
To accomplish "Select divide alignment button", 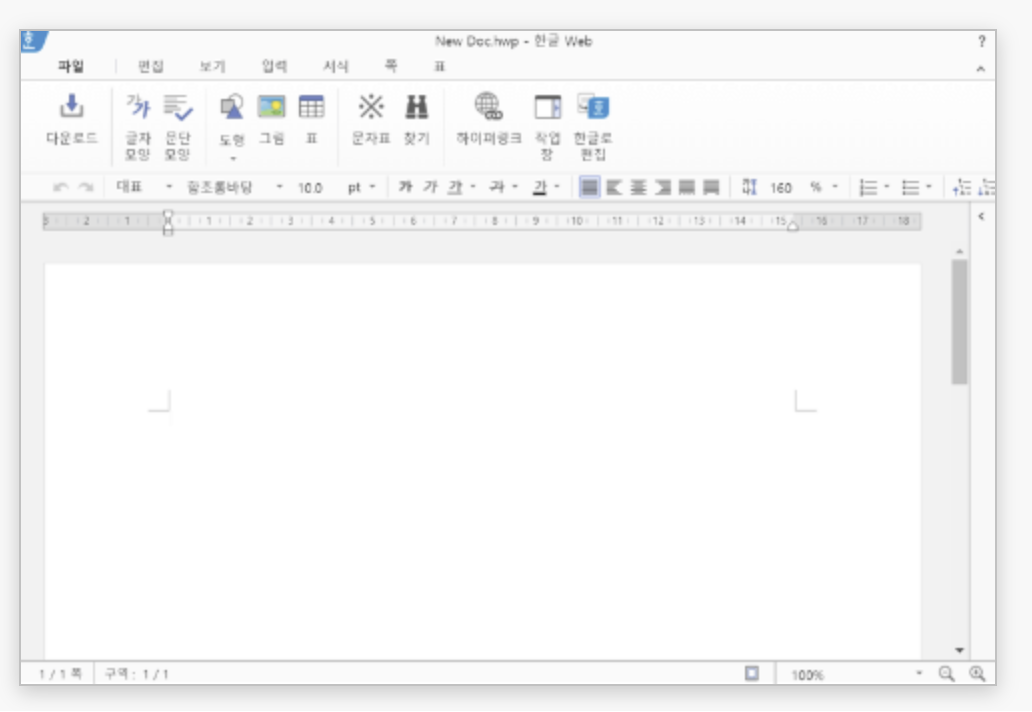I will (711, 188).
